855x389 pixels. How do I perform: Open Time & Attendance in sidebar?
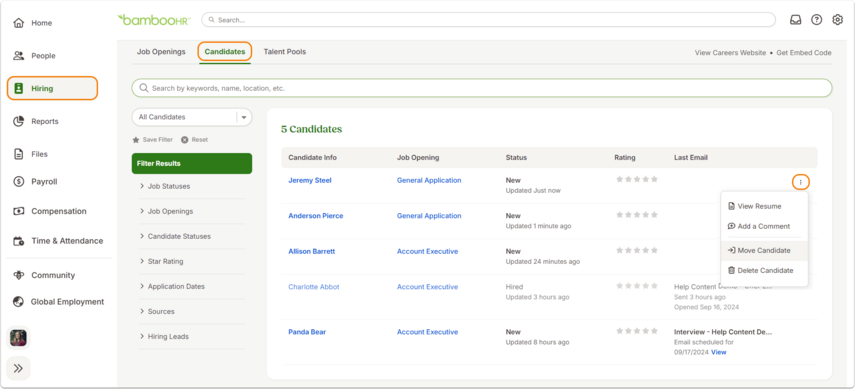click(57, 241)
